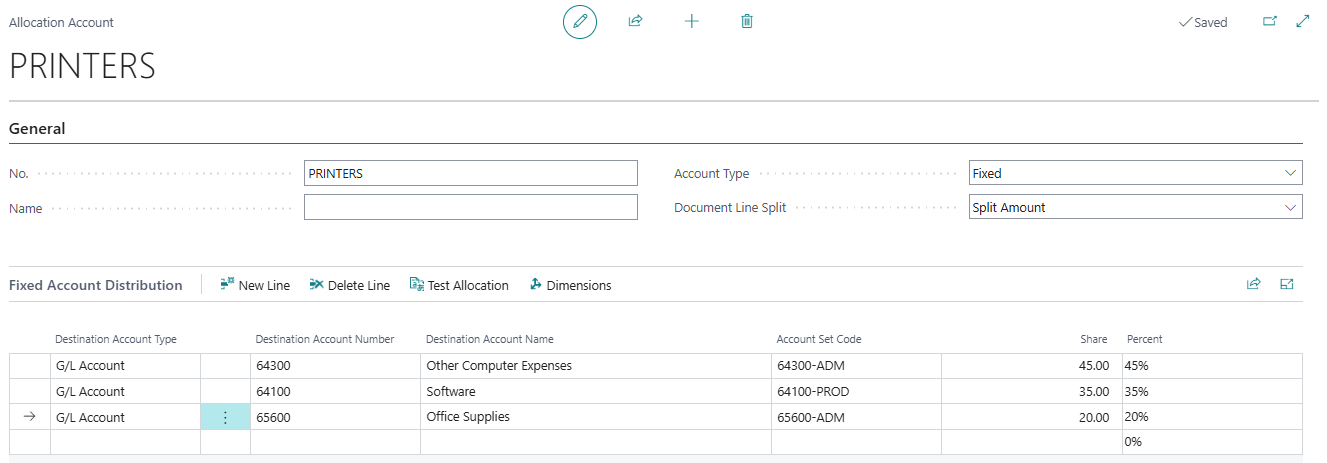Click the plus icon to create new

click(691, 21)
